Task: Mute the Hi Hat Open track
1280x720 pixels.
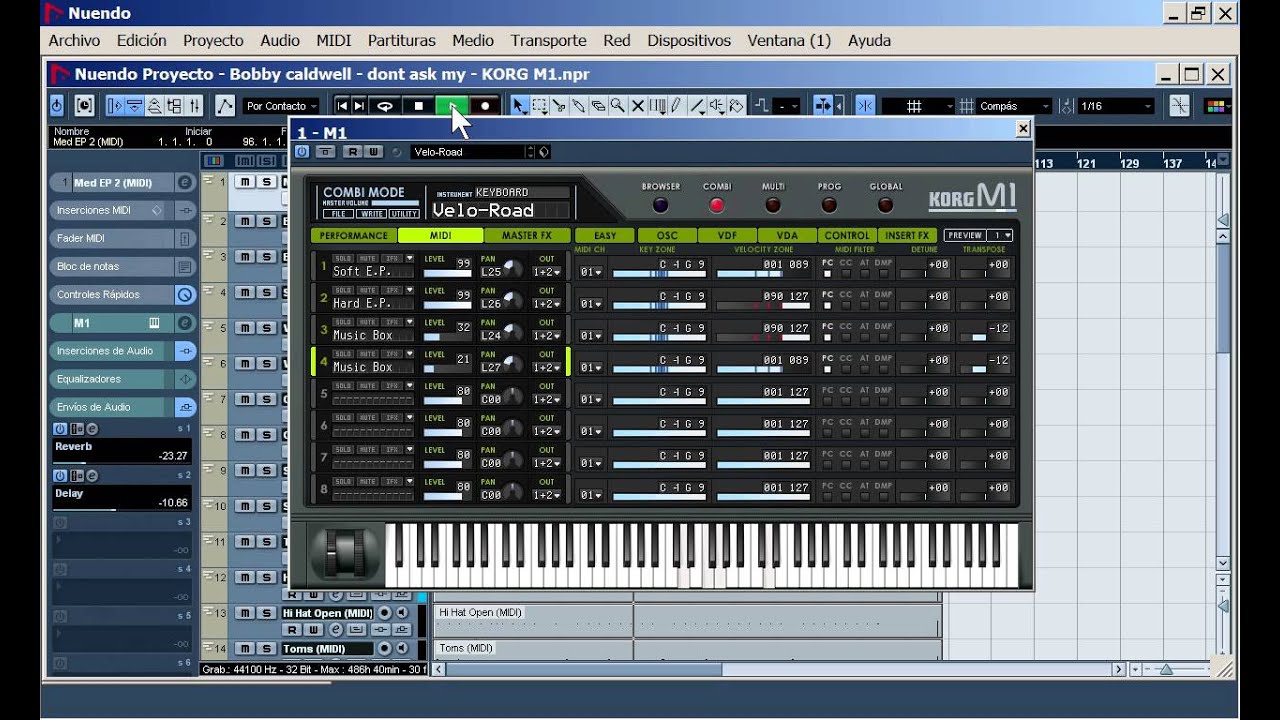Action: click(x=244, y=613)
